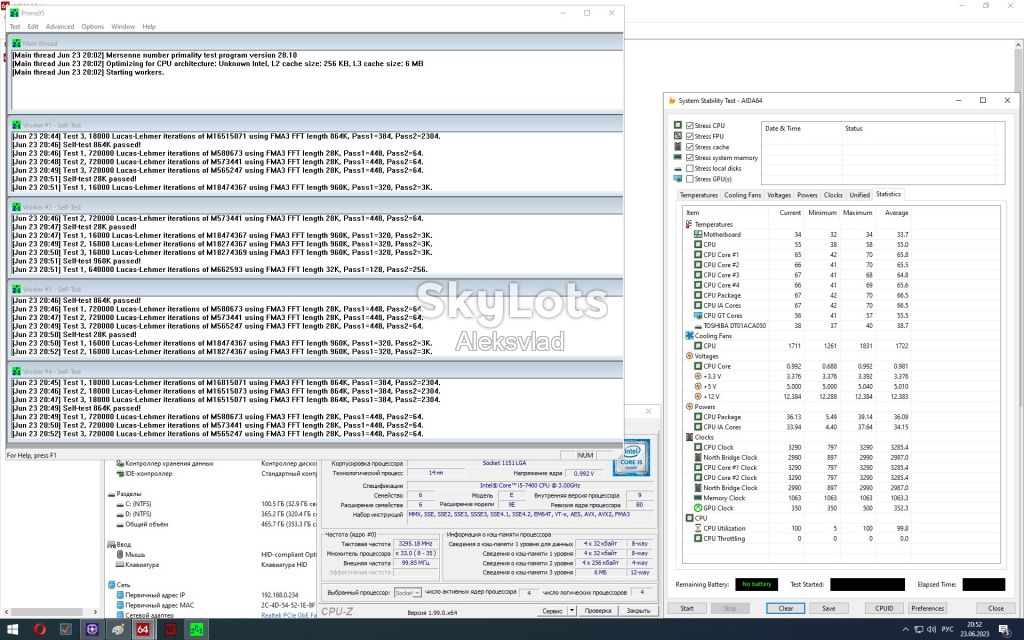Open the Test menu in Prime95
The height and width of the screenshot is (640, 1024).
pyautogui.click(x=14, y=27)
